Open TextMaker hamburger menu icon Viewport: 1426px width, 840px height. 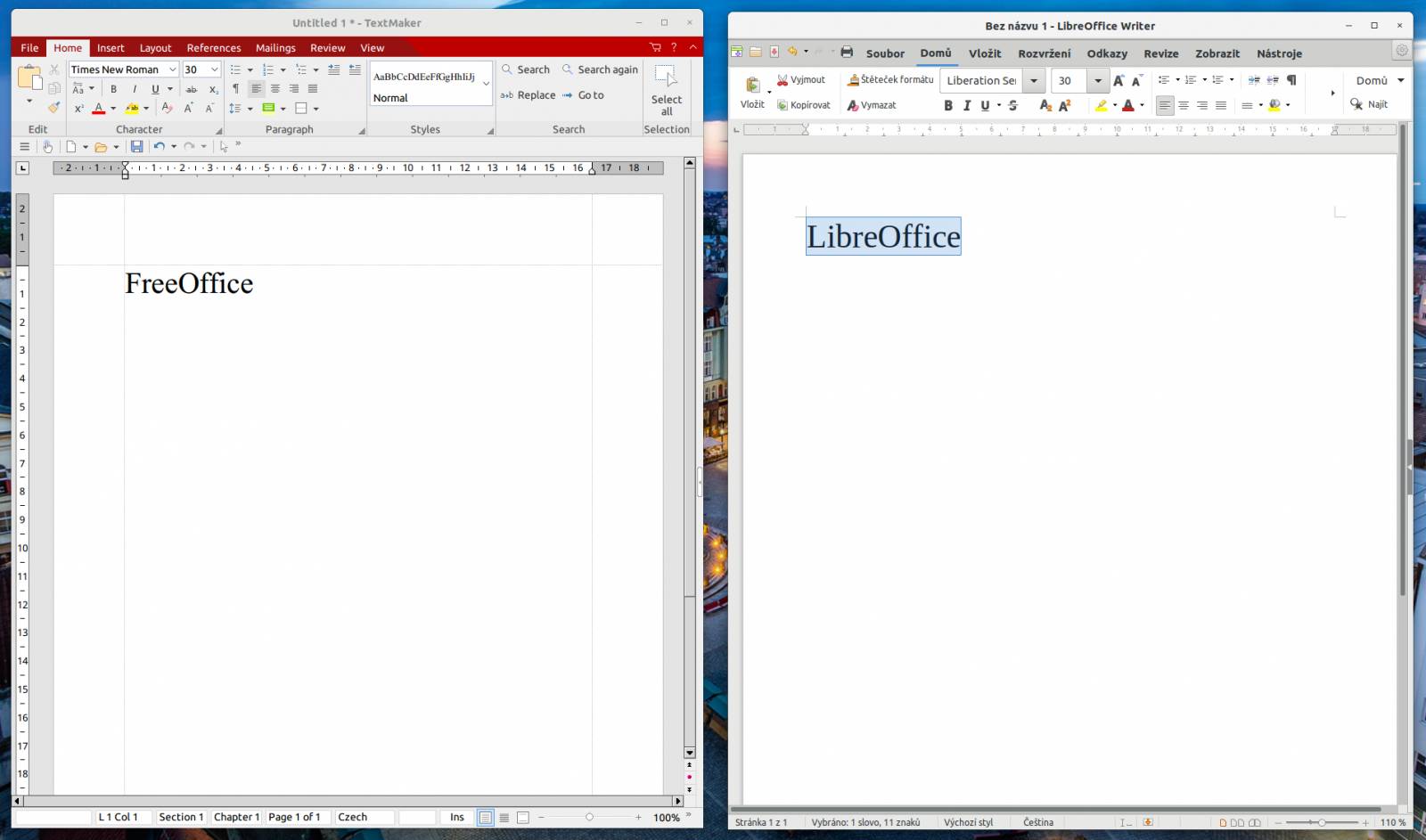[x=25, y=146]
